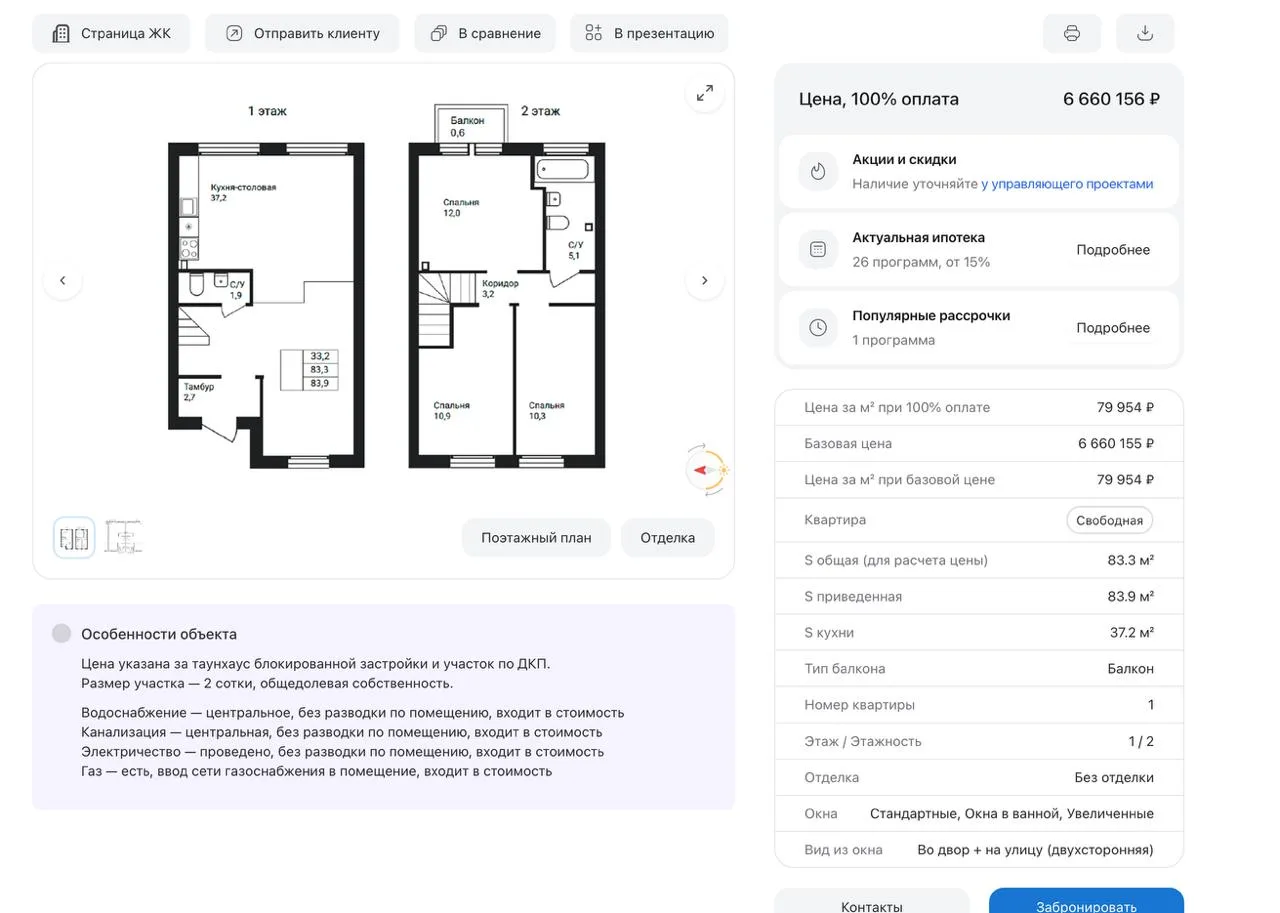1280x913 pixels.
Task: Click the Забронировать button
Action: pyautogui.click(x=1086, y=905)
